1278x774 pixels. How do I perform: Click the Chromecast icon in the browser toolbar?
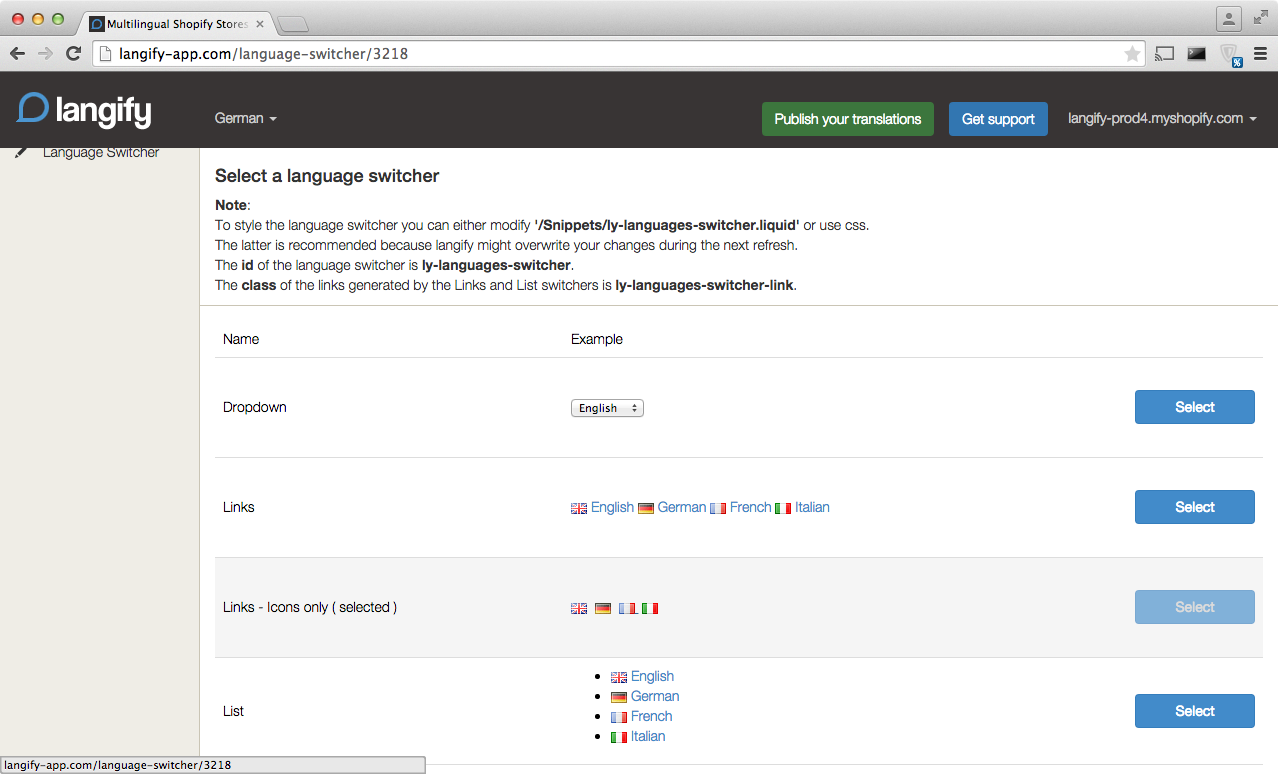[x=1164, y=54]
